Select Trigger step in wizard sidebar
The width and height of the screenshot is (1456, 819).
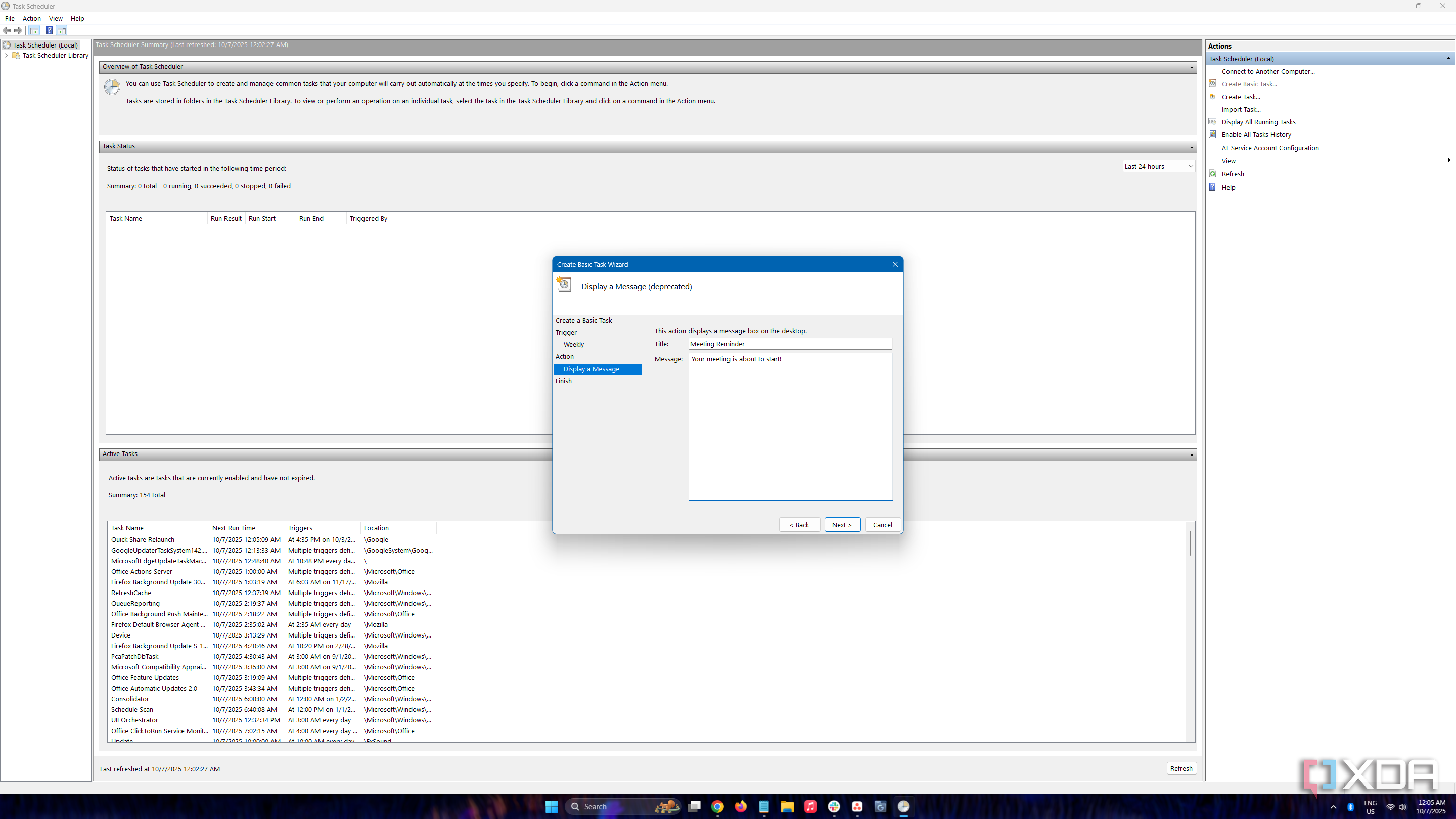coord(566,332)
